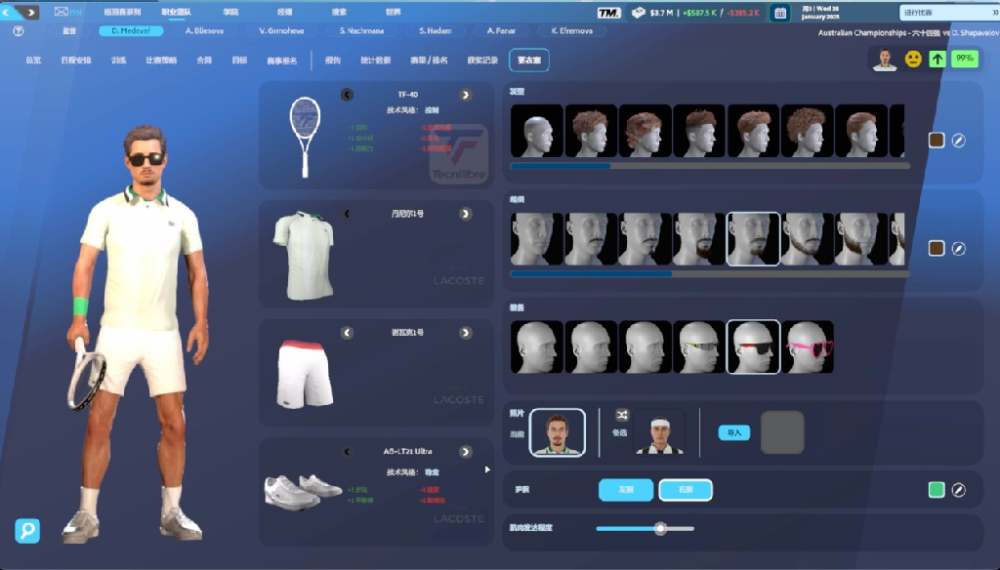Click the browser forward arrow at top left

[31, 12]
